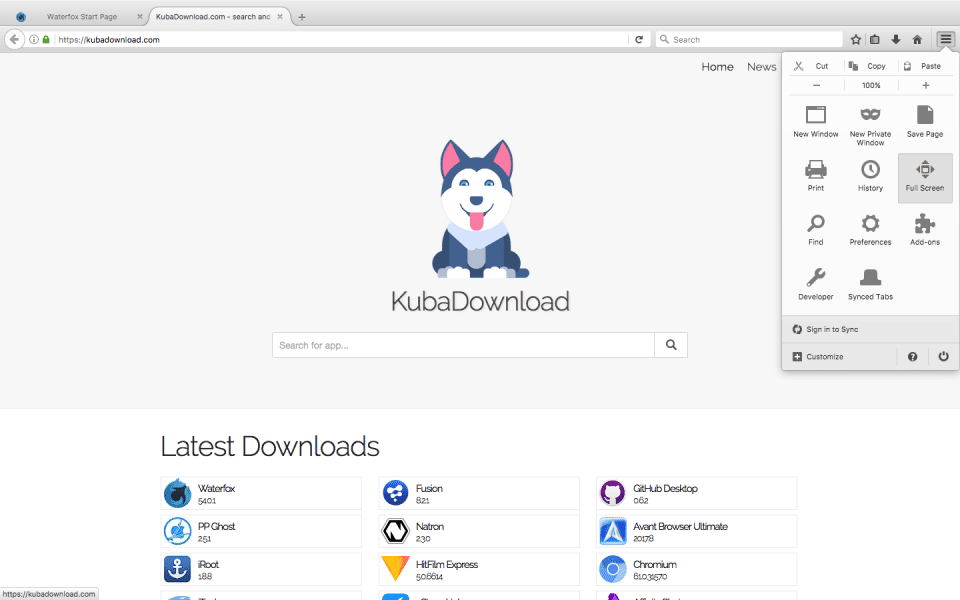Open the Avant Browser Ultimate entry

tap(697, 531)
